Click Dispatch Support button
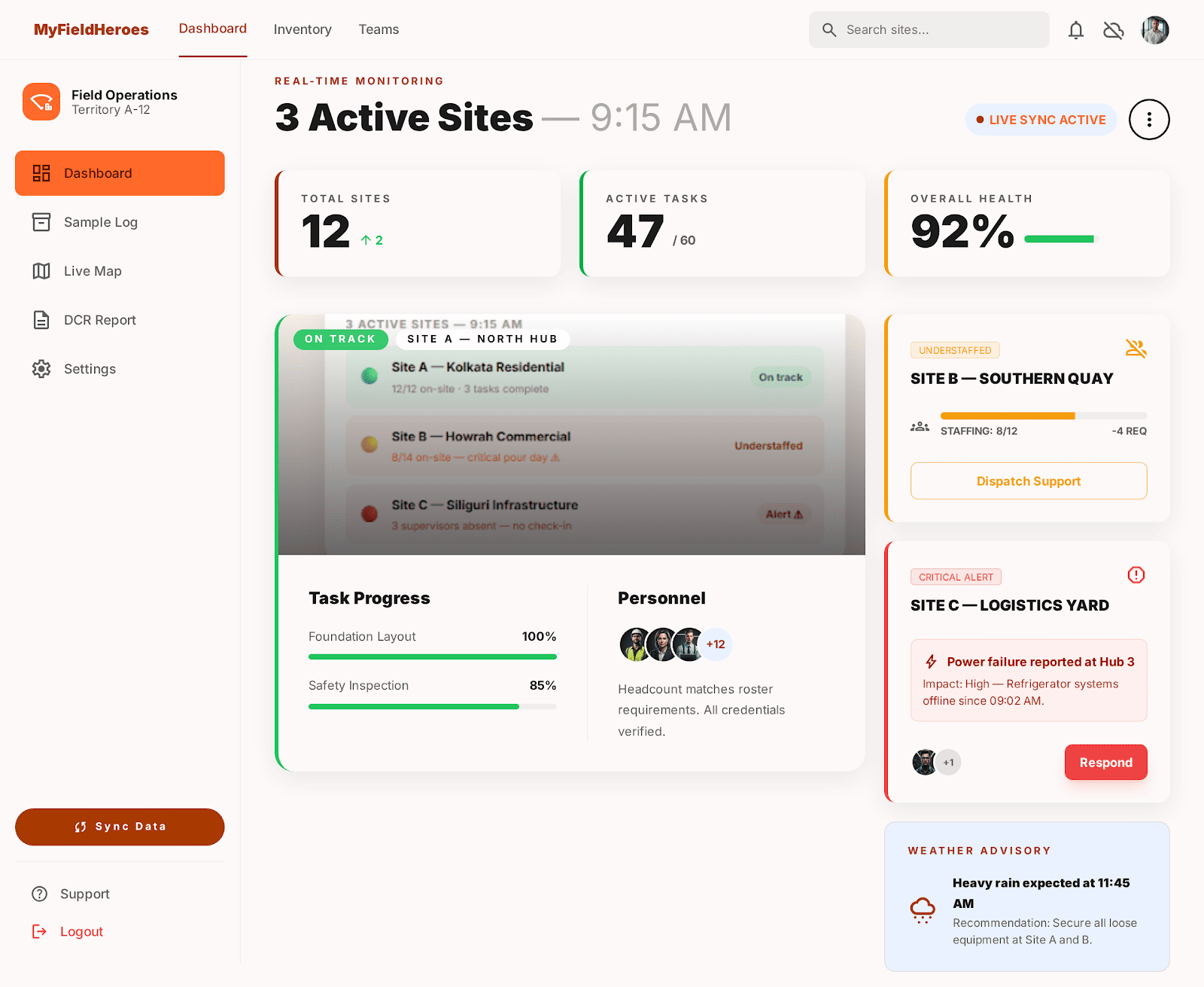 pyautogui.click(x=1029, y=481)
